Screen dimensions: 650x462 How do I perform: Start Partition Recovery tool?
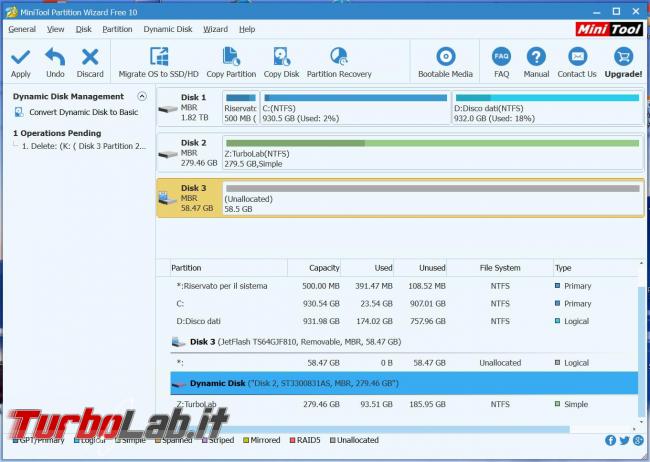(339, 63)
